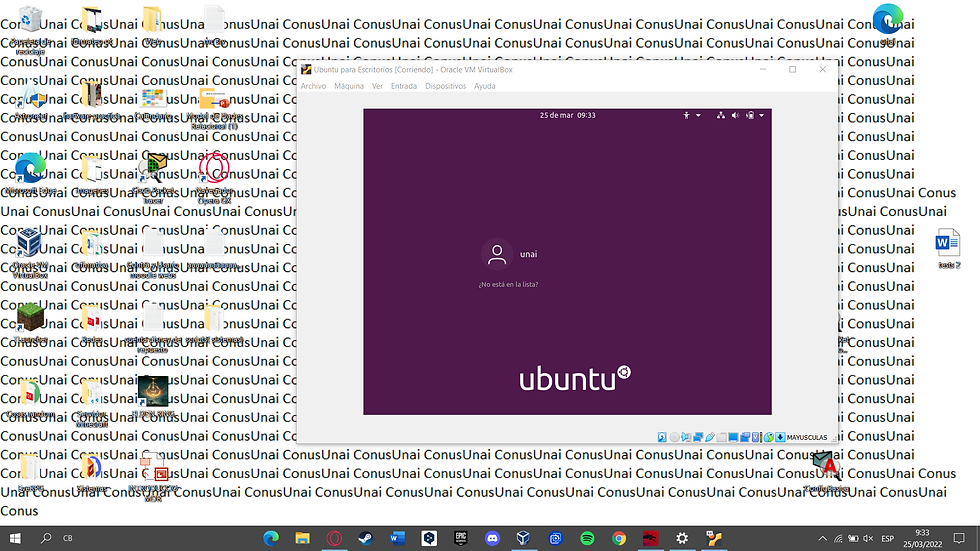Select the Minecraft TLauncher desktop shortcut
Screen dimensions: 980x551
pyautogui.click(x=29, y=324)
